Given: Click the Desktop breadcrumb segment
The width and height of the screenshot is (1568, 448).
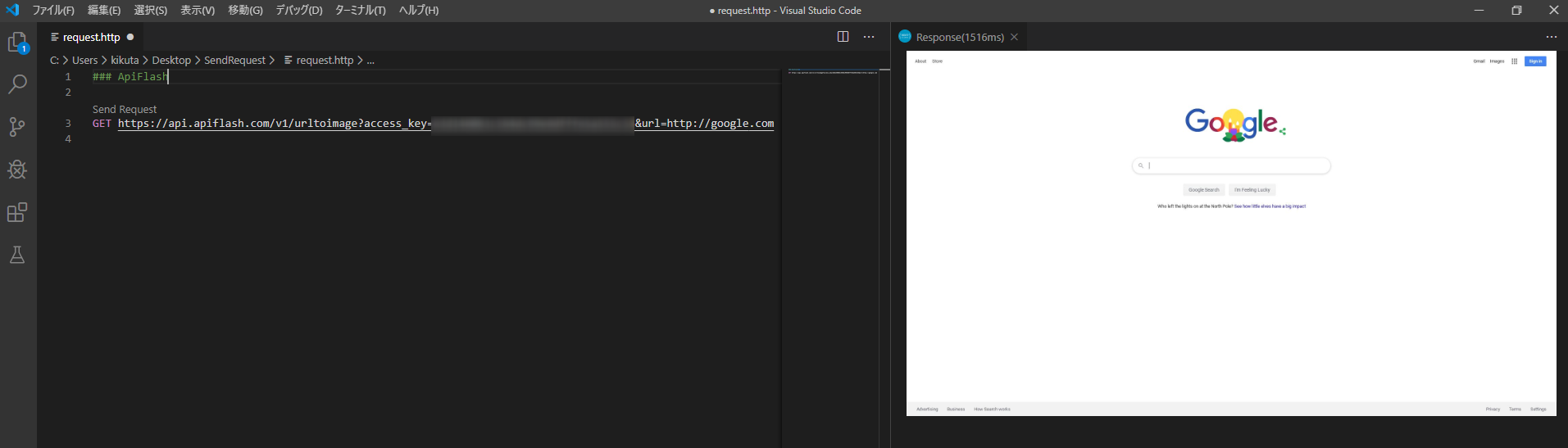Looking at the screenshot, I should tap(171, 60).
